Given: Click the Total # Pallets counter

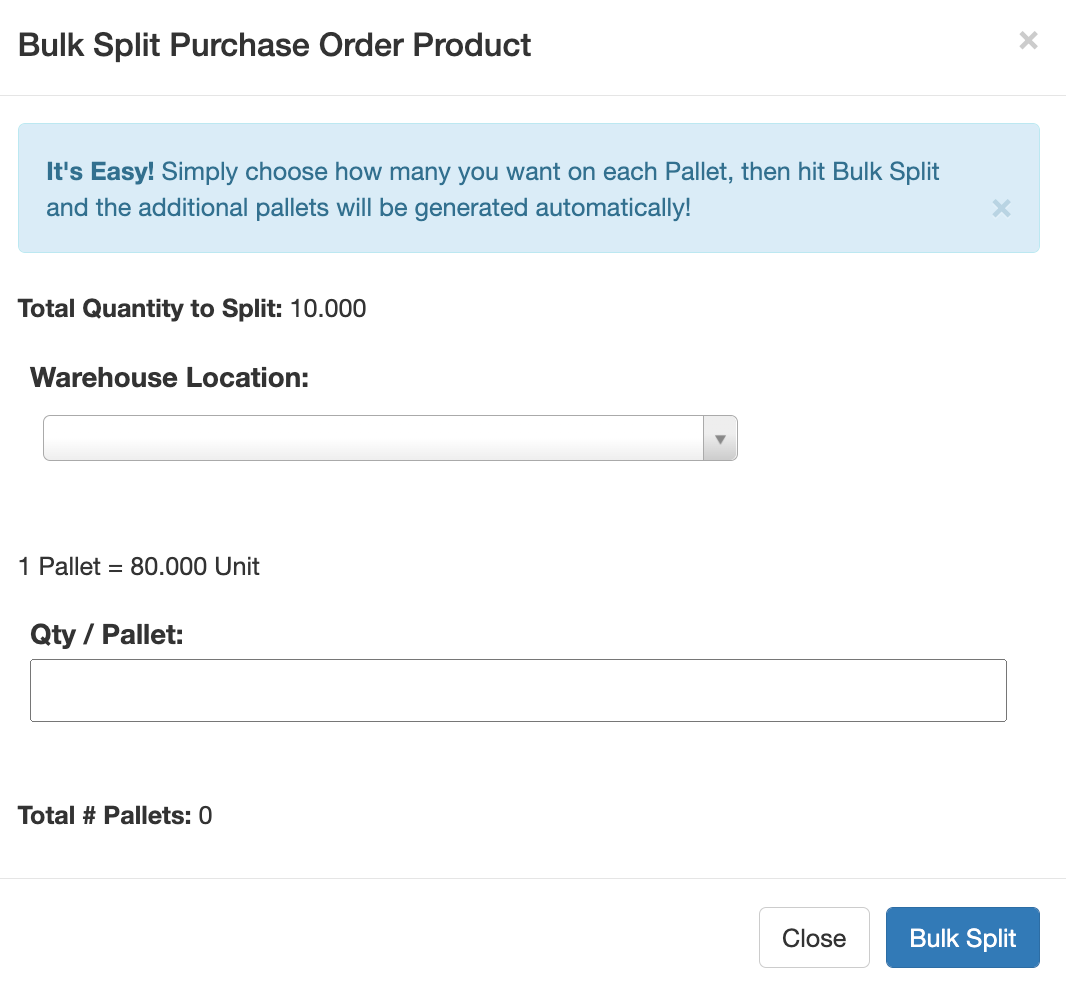Looking at the screenshot, I should pos(114,815).
